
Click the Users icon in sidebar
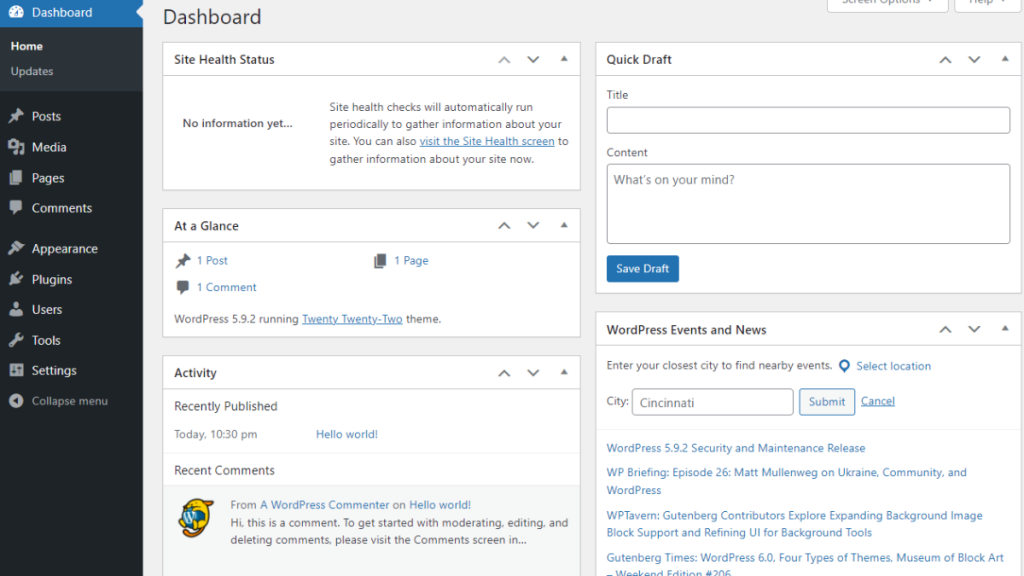(x=17, y=309)
